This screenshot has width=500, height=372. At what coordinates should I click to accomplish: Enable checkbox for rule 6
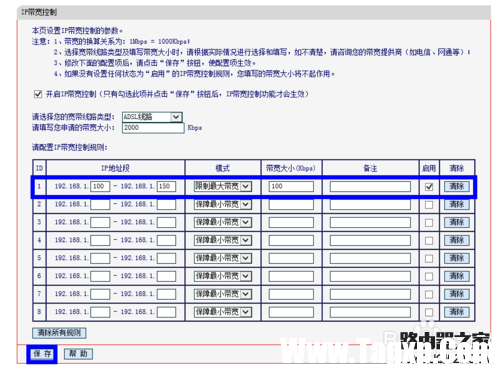429,277
